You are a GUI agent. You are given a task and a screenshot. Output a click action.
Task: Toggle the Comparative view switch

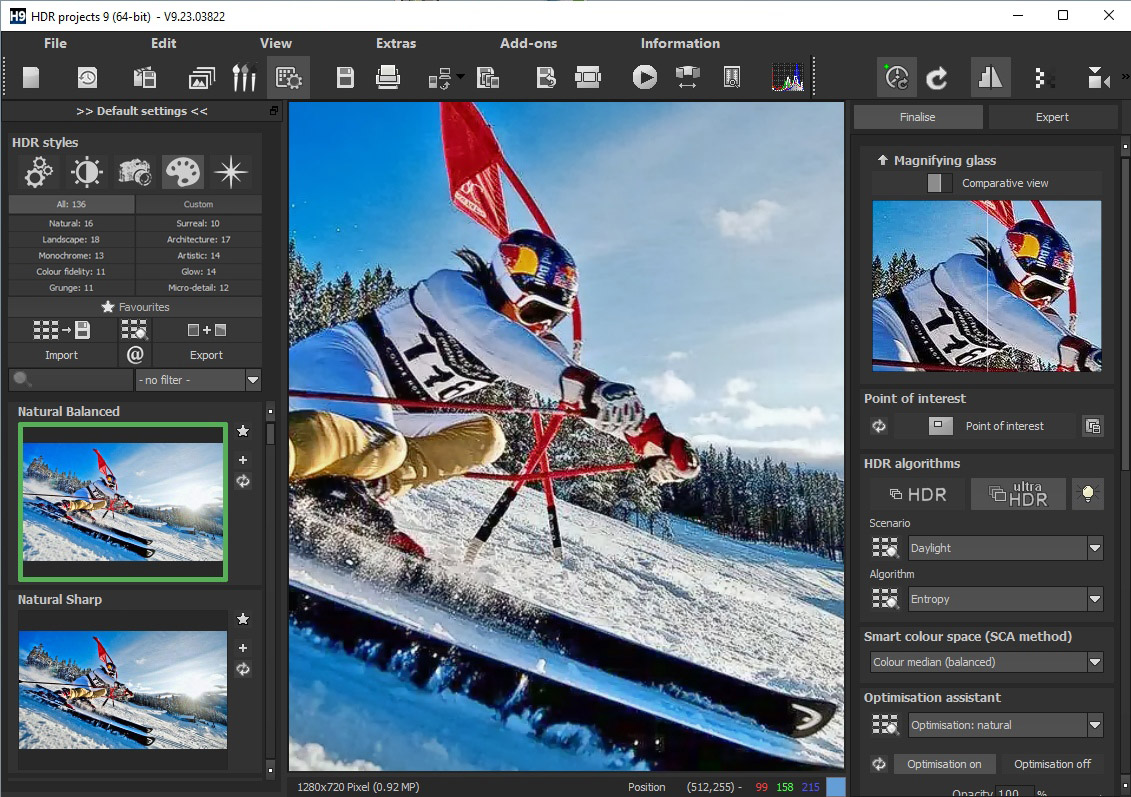point(939,183)
